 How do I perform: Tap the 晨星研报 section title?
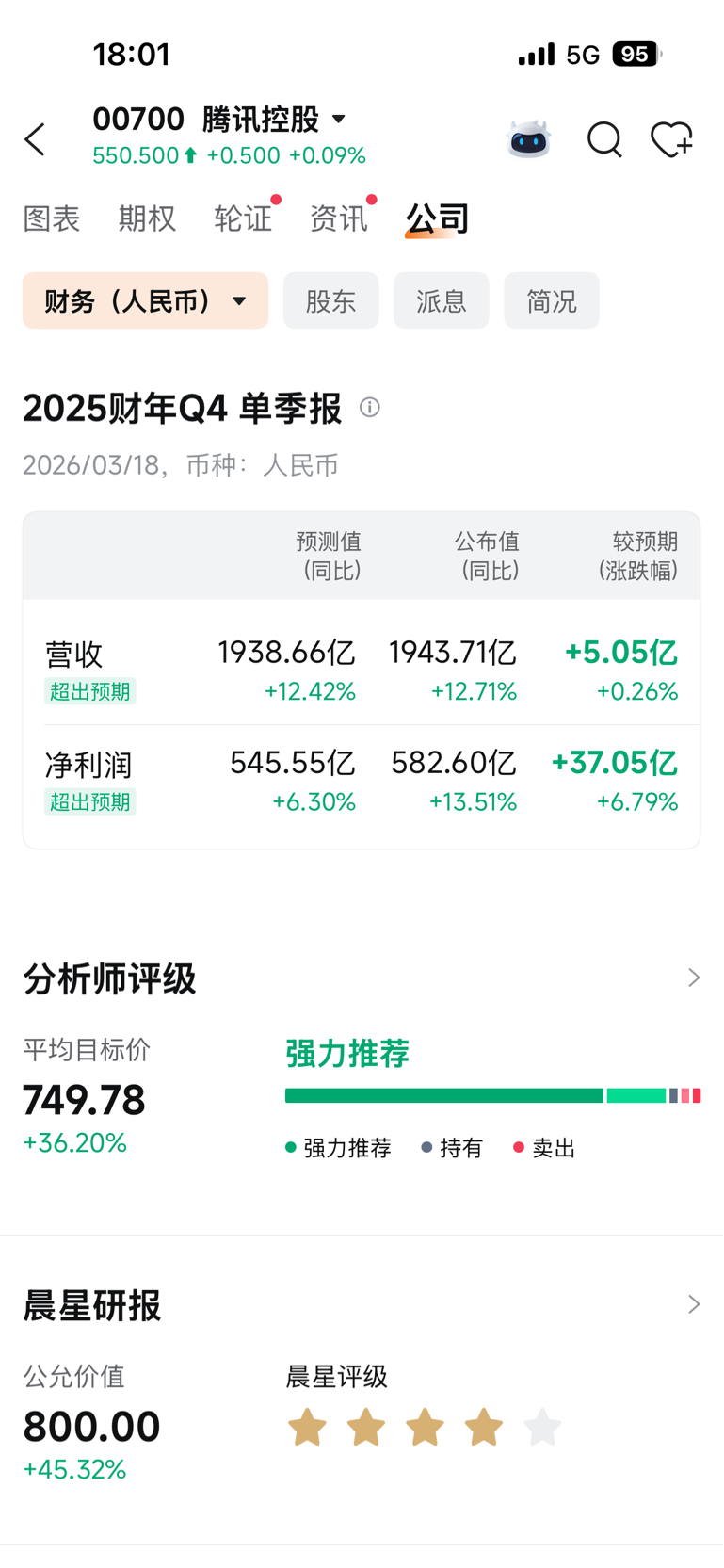[92, 1305]
